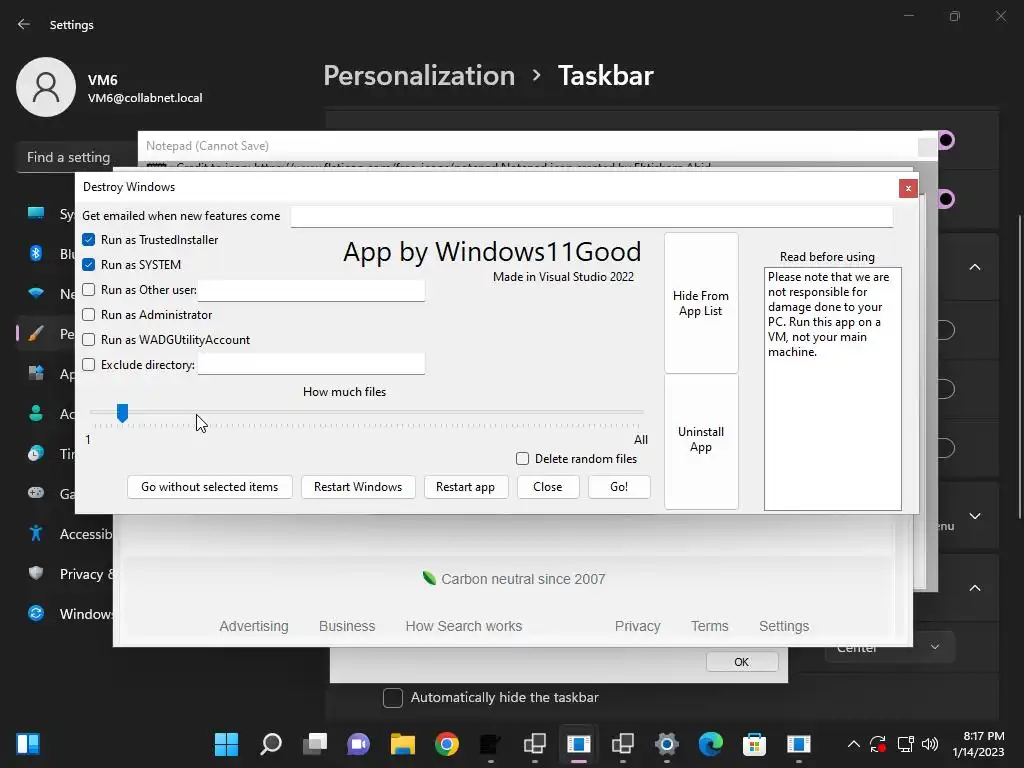Click How Search works link
Screen dimensions: 1024x768
(464, 626)
